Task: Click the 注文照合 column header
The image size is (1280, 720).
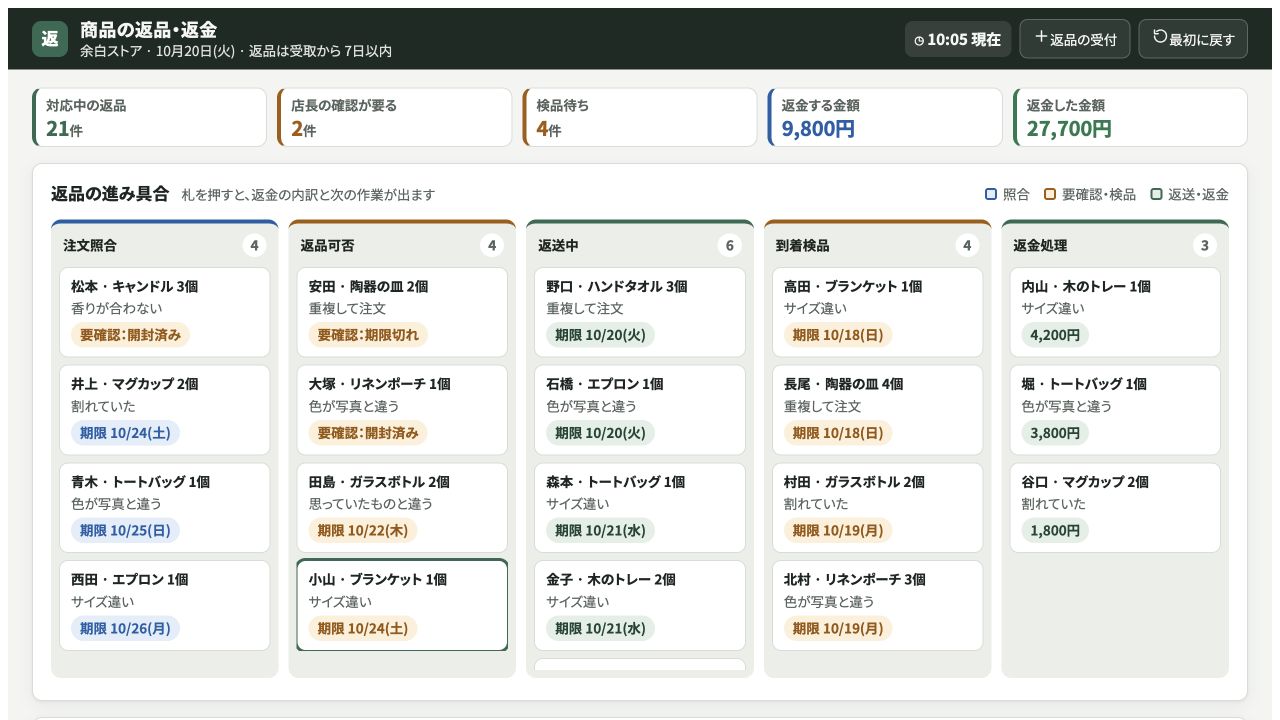Action: [165, 245]
